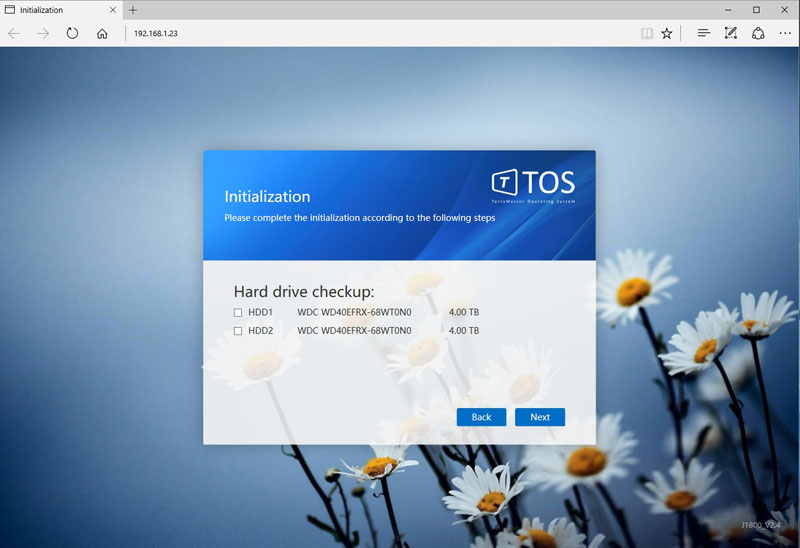Open browser More actions menu

(x=785, y=33)
